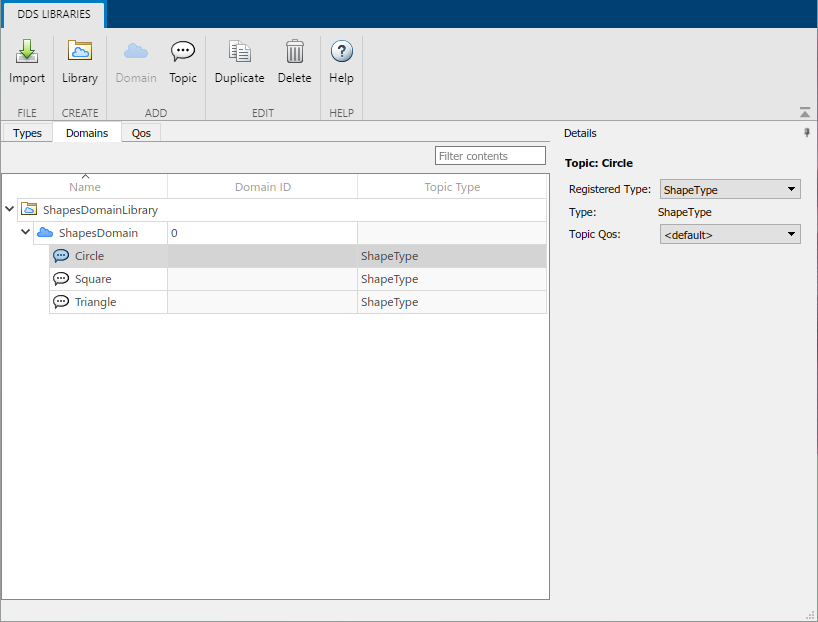The height and width of the screenshot is (622, 818).
Task: Open the Topic Qos default dropdown
Action: tap(730, 234)
